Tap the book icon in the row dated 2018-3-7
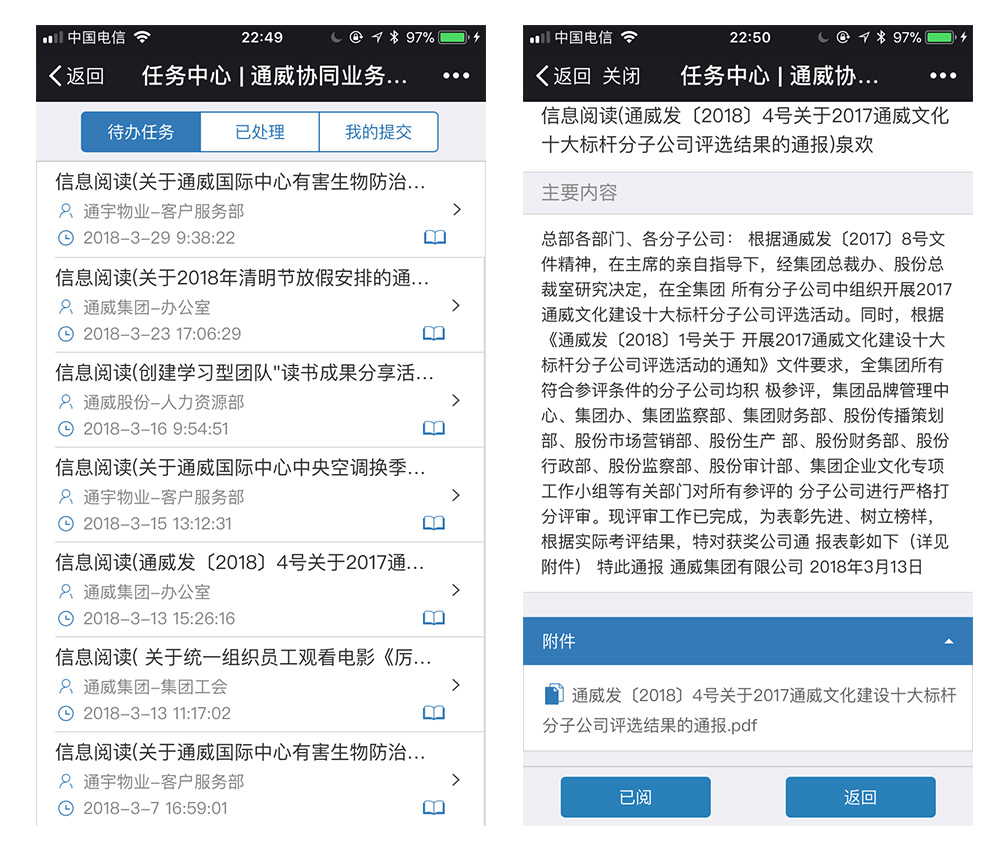This screenshot has width=1000, height=860. click(x=434, y=808)
